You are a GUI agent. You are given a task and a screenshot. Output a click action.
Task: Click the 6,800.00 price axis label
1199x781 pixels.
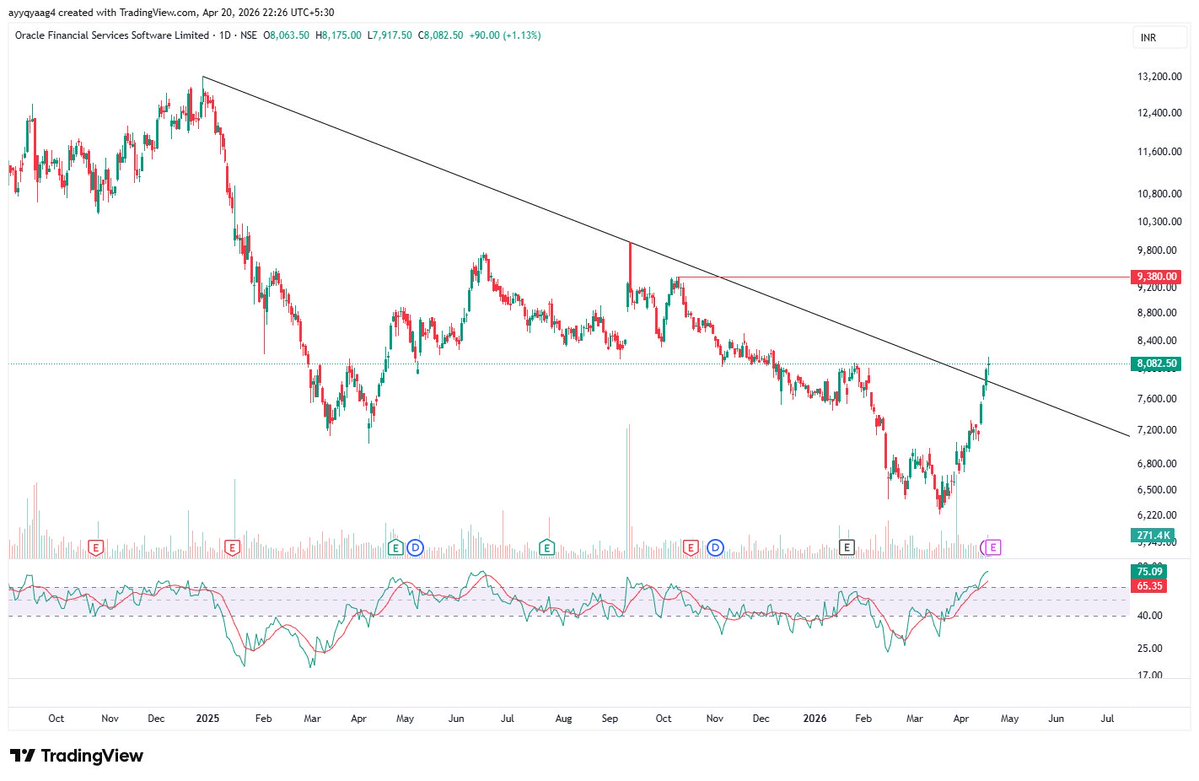coord(1159,464)
